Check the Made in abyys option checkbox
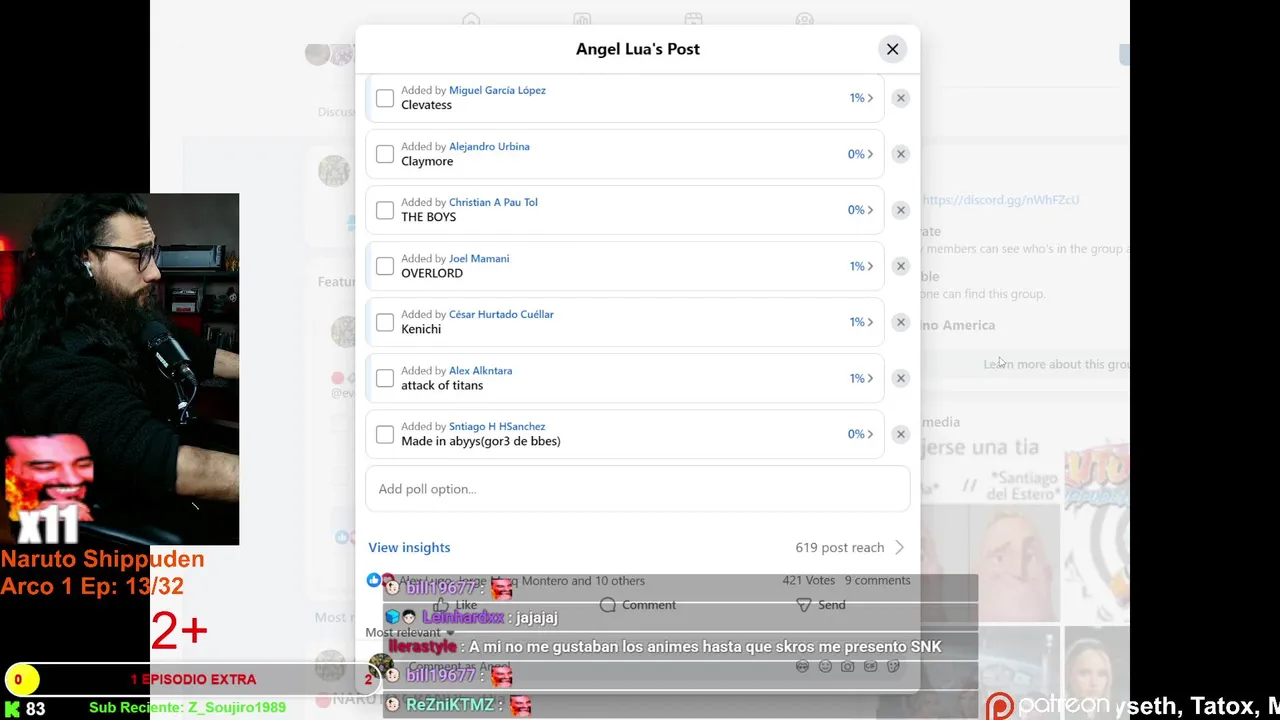The height and width of the screenshot is (720, 1280). (x=385, y=434)
